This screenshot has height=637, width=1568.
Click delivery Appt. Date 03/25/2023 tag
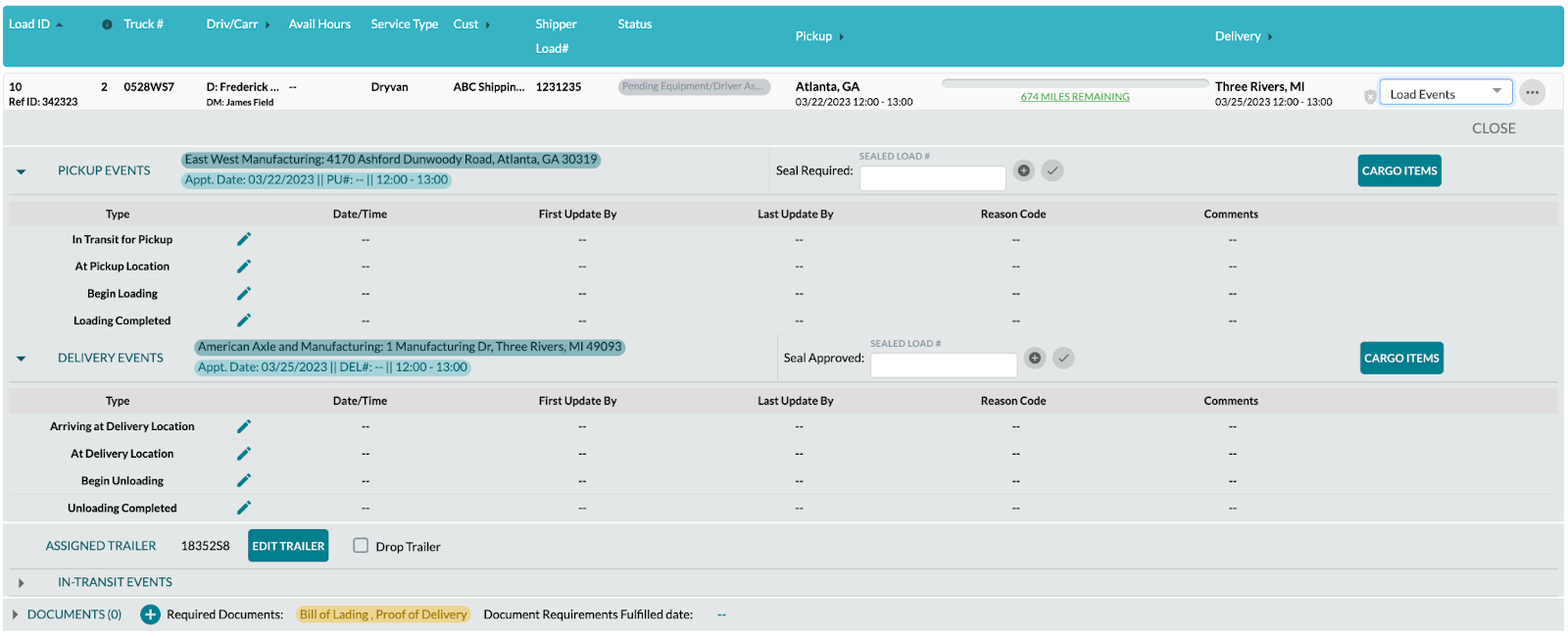332,367
